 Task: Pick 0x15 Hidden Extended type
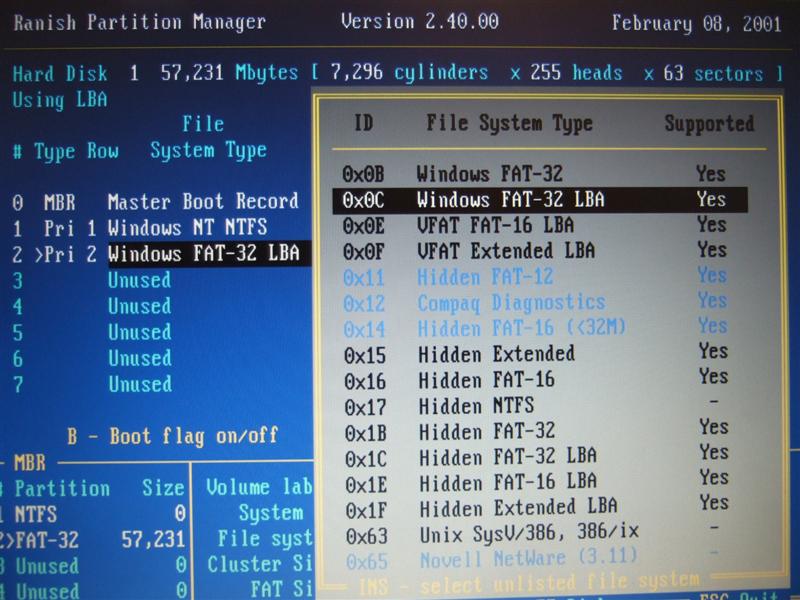pos(535,354)
